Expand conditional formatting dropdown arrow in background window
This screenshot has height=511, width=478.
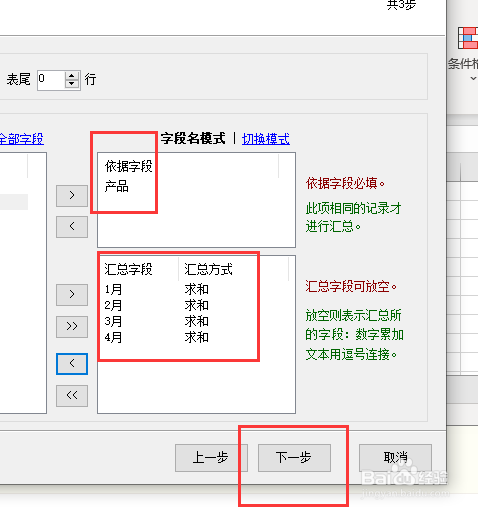pyautogui.click(x=473, y=79)
